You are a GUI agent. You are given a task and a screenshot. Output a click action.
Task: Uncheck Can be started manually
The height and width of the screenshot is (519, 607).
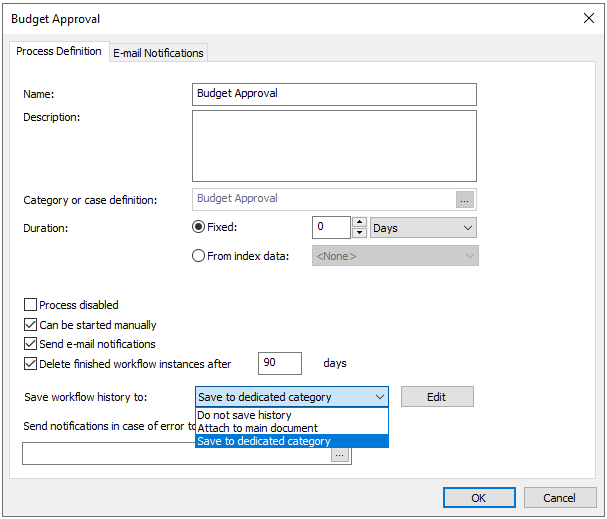pyautogui.click(x=30, y=325)
